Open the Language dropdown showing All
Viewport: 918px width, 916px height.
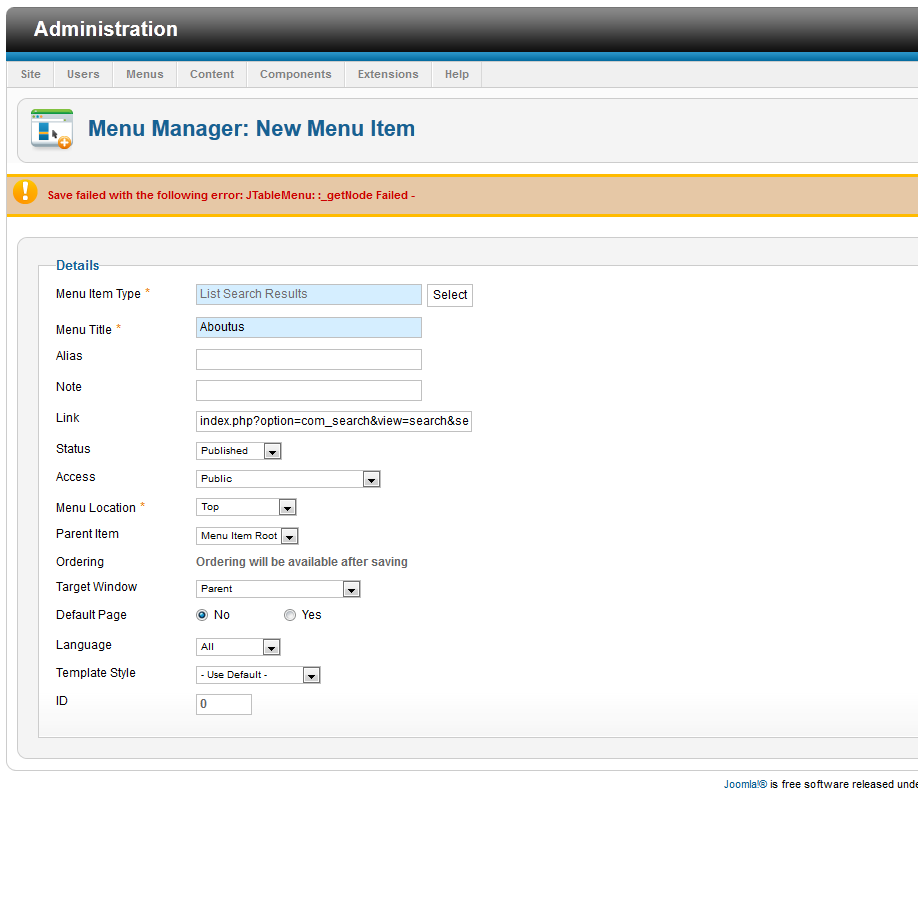(238, 647)
